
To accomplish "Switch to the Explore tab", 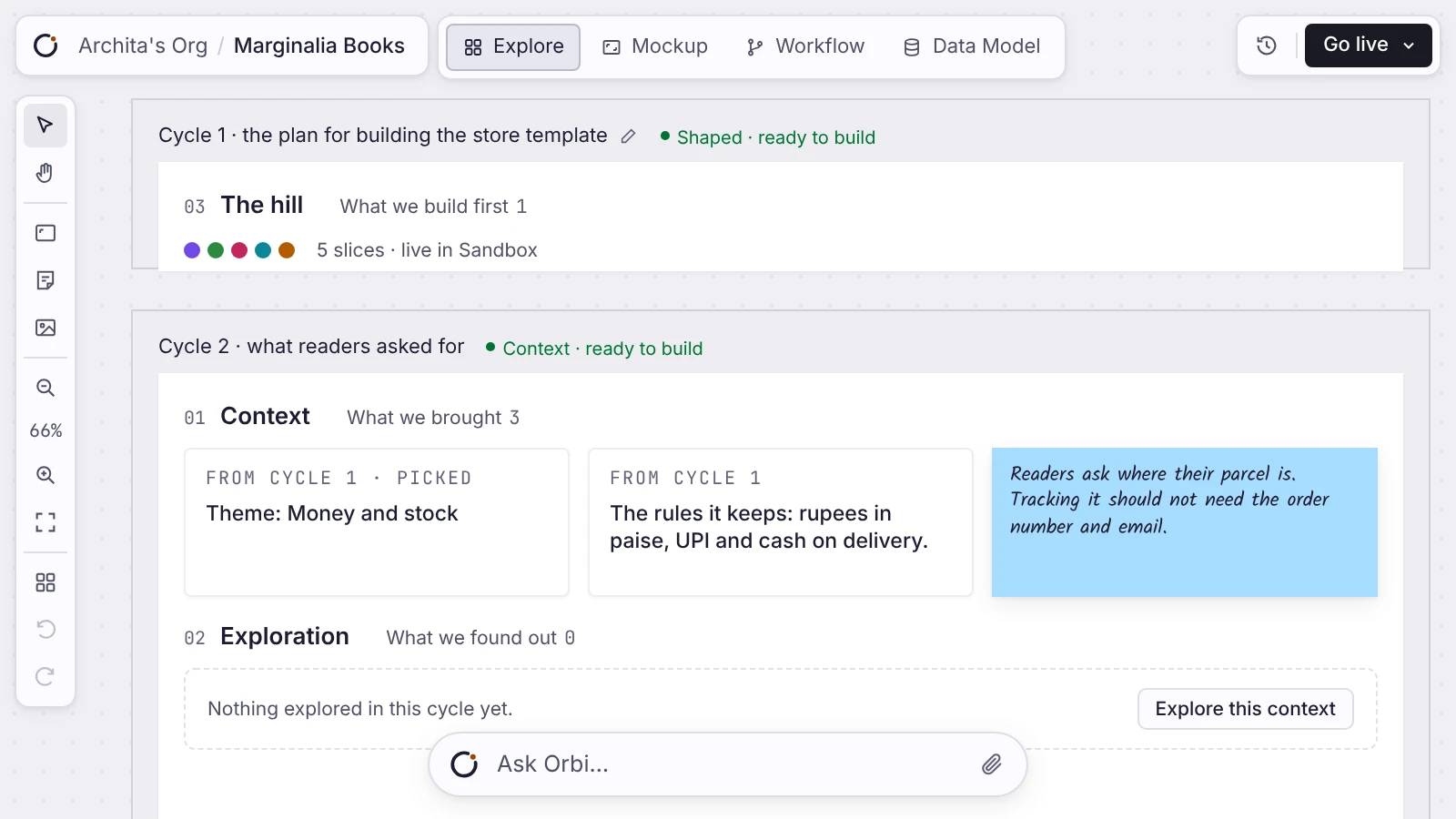I will tap(513, 46).
